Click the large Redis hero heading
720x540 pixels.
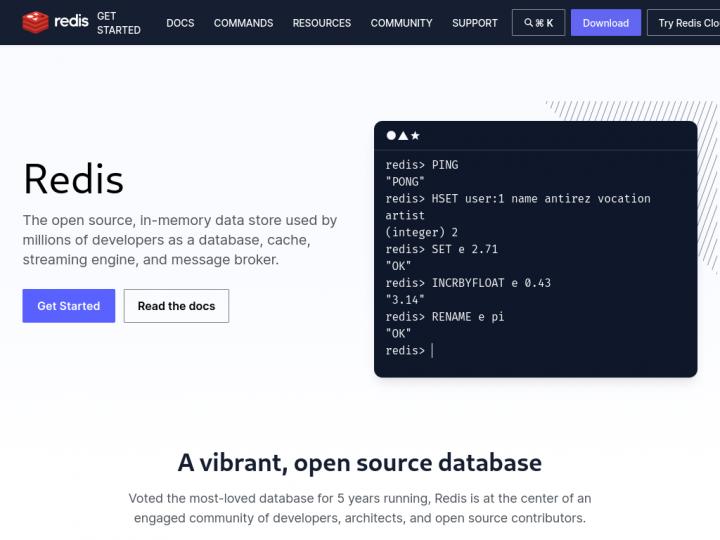(73, 180)
